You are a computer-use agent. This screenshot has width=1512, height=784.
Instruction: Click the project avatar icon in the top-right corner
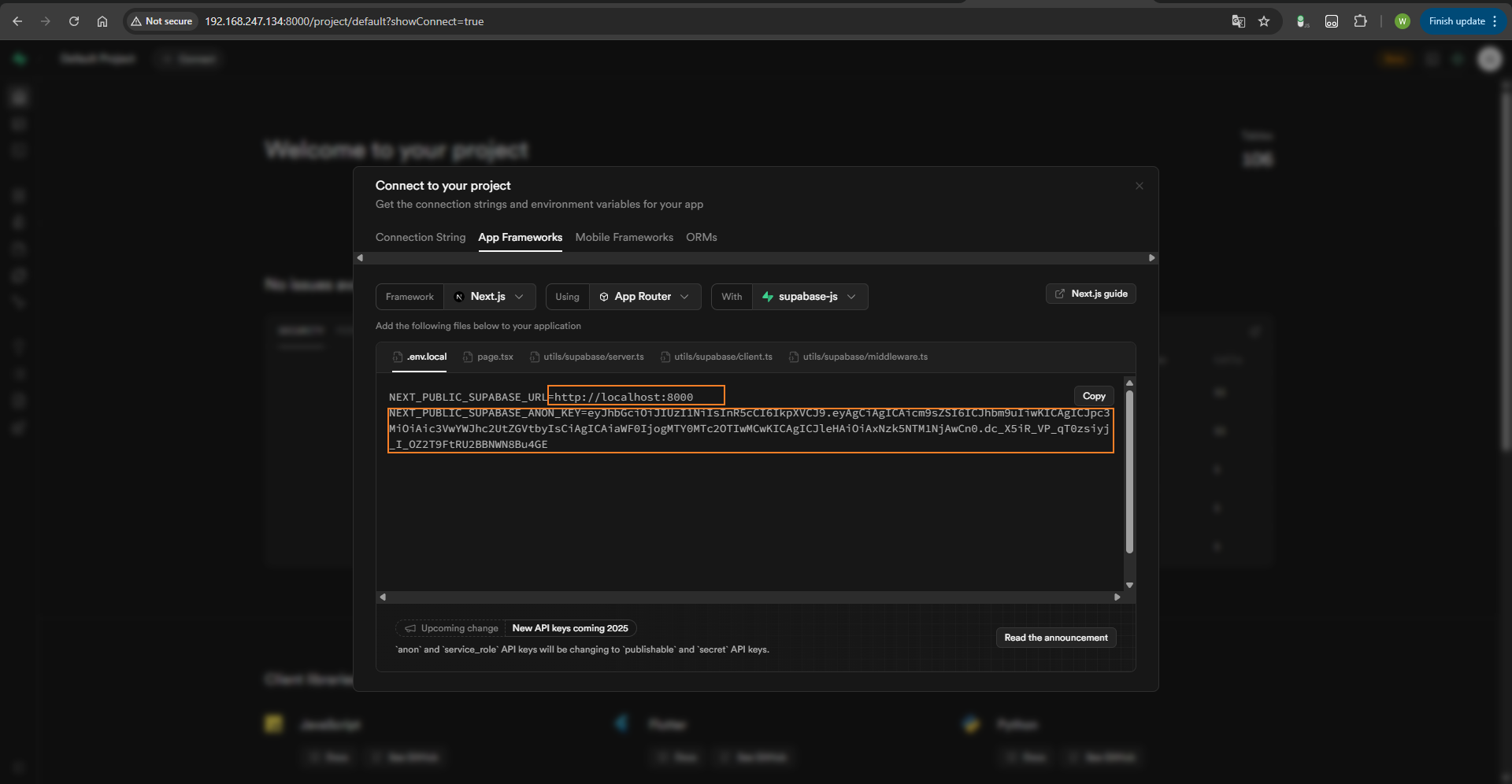point(1490,58)
